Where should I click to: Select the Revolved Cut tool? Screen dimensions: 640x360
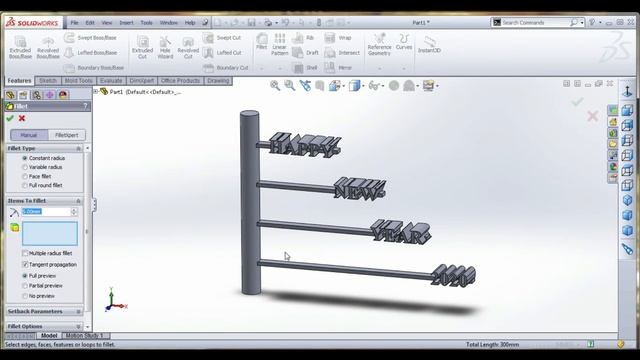[188, 47]
